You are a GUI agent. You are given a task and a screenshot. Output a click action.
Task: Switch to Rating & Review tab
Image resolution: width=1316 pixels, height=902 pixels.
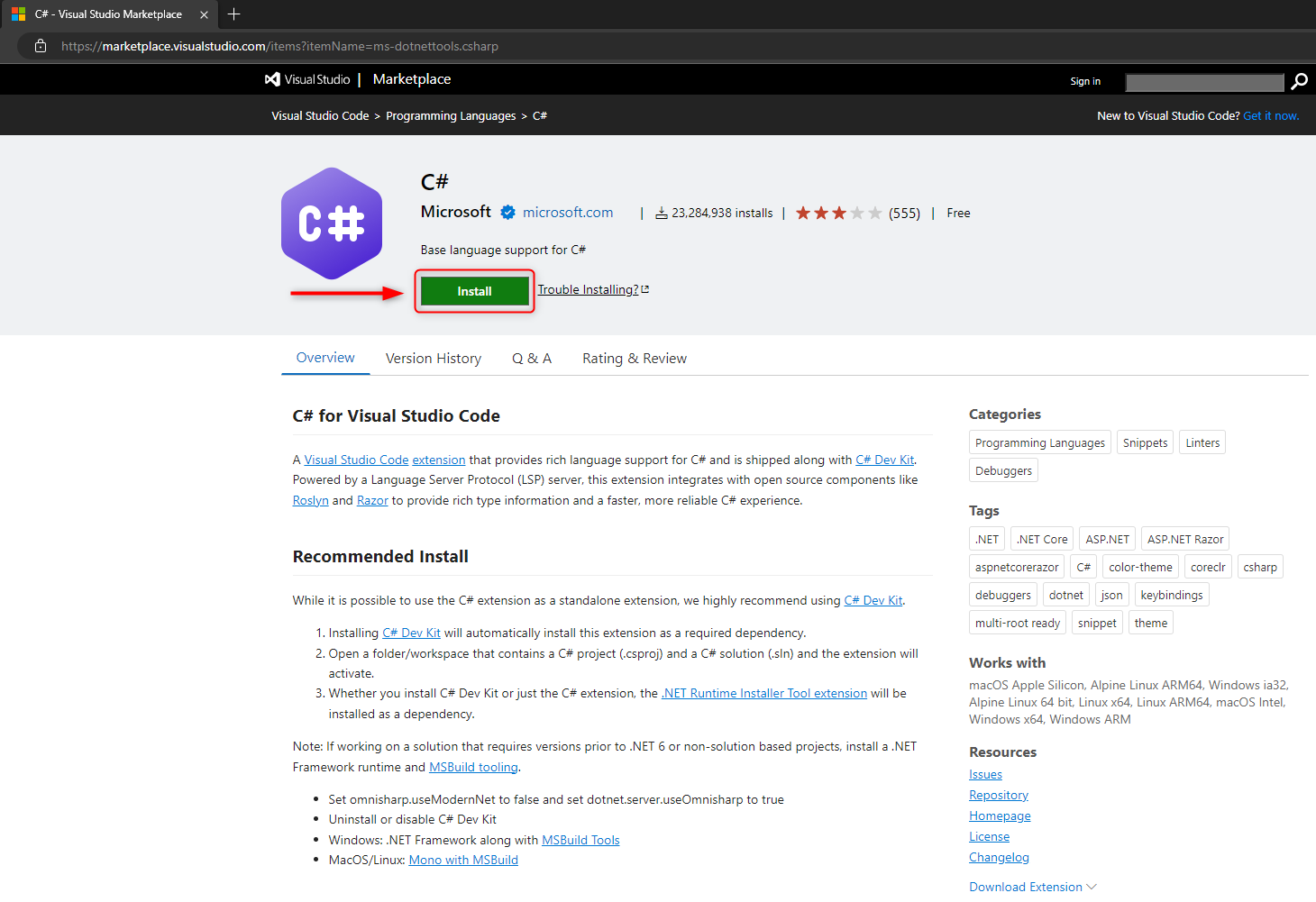[x=635, y=359]
